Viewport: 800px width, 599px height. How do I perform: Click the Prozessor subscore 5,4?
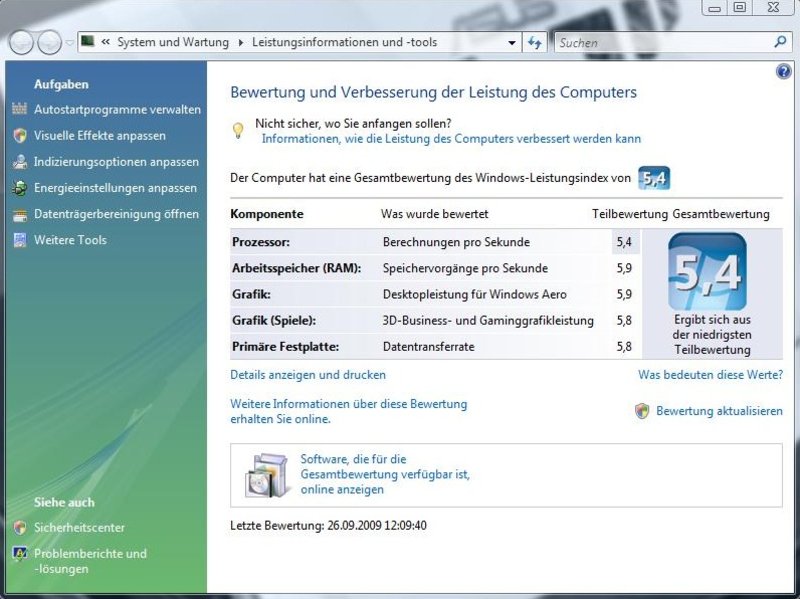coord(624,242)
